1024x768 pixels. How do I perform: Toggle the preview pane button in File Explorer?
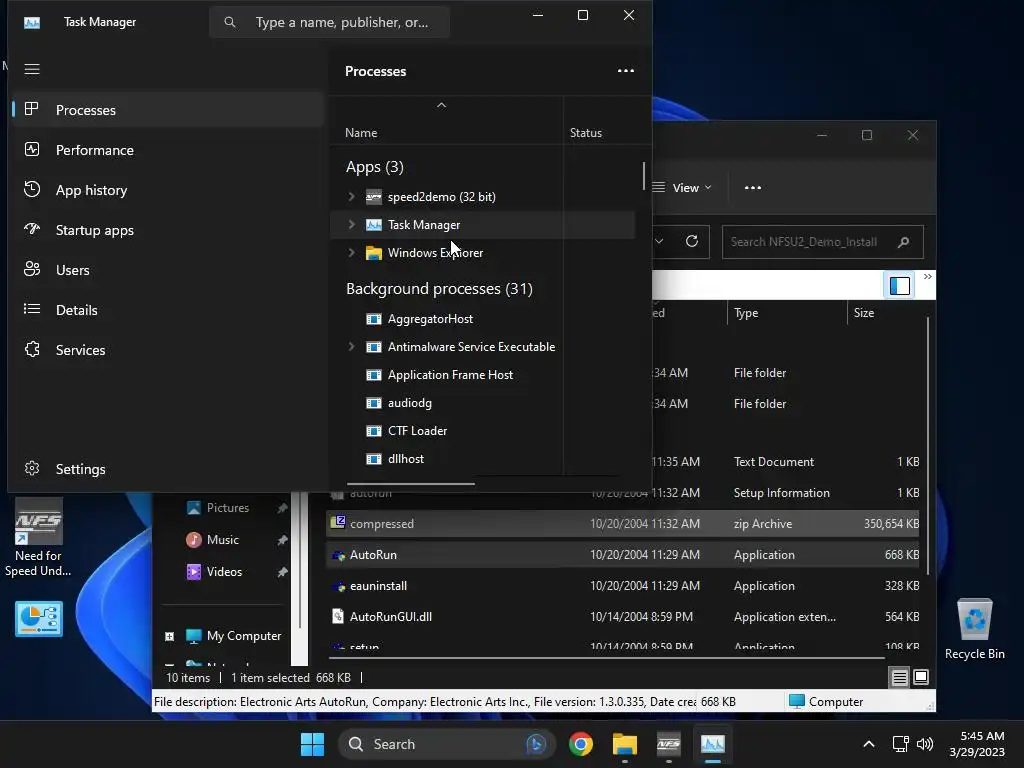pyautogui.click(x=900, y=285)
